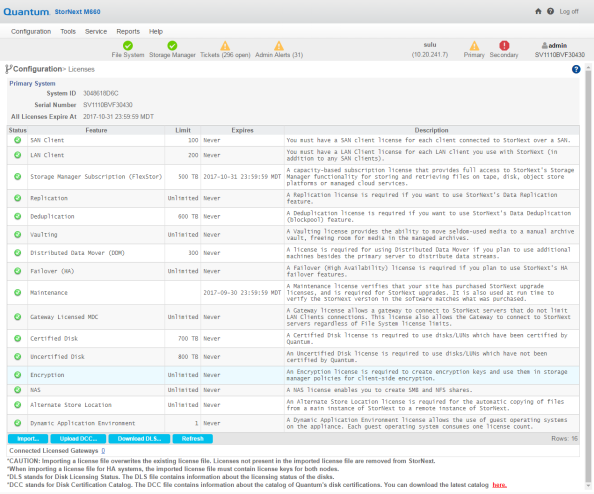Open Admin Alerts warning icon
The image size is (594, 494).
pyautogui.click(x=279, y=46)
